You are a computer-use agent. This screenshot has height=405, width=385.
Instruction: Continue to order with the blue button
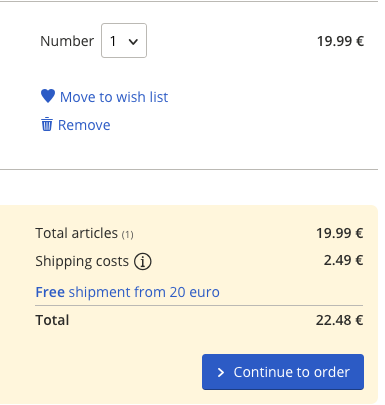[283, 372]
